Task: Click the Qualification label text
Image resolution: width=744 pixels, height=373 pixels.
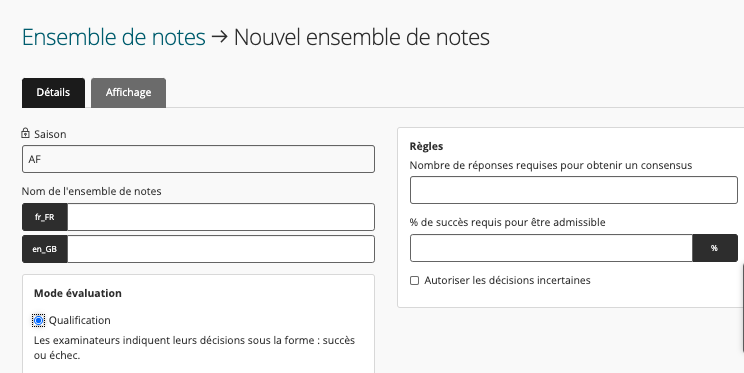Action: 80,320
